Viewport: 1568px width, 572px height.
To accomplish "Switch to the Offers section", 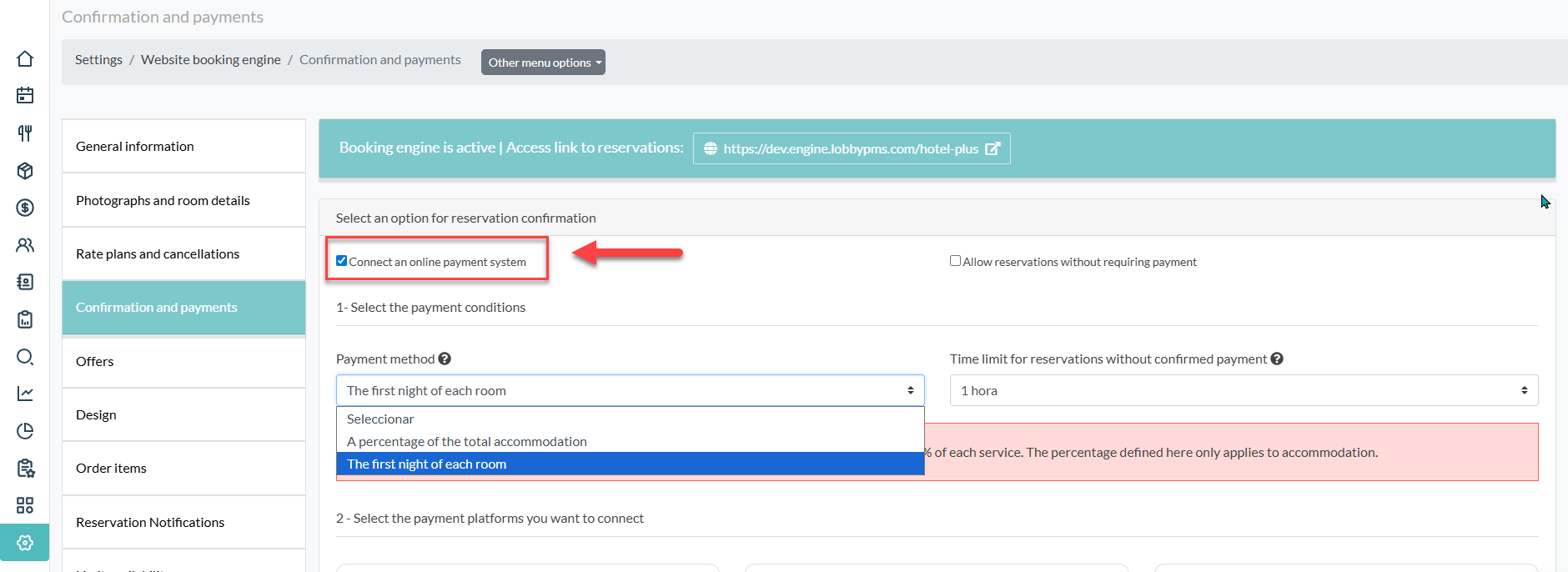I will 95,362.
